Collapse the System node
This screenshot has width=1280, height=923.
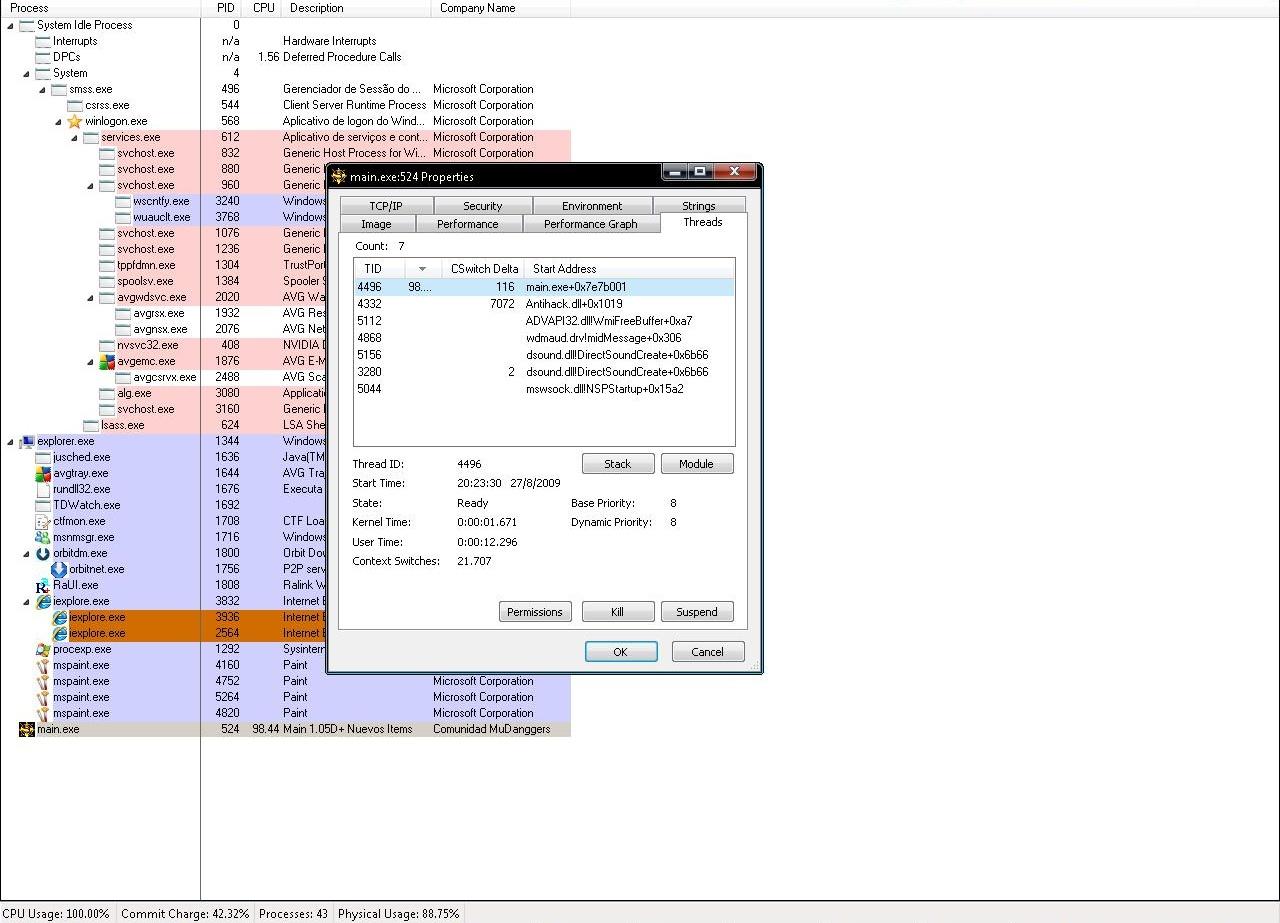(x=27, y=73)
